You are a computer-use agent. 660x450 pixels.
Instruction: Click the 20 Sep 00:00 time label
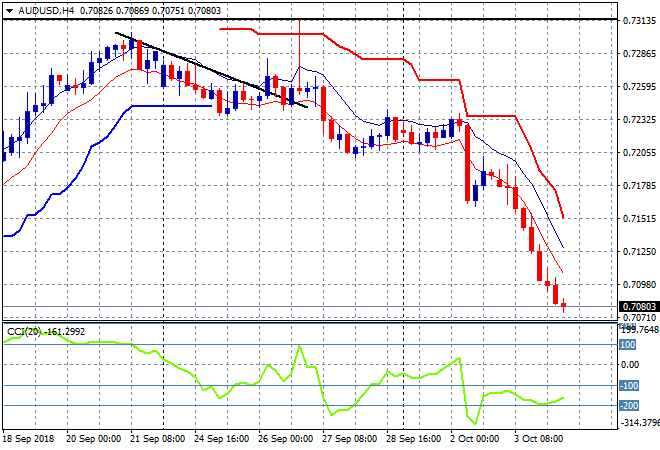(93, 439)
